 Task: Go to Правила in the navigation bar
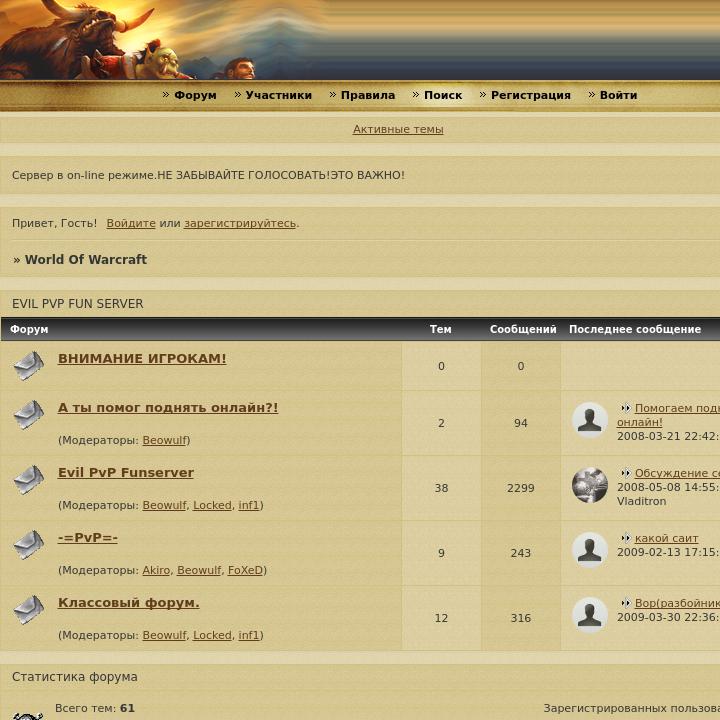coord(368,95)
